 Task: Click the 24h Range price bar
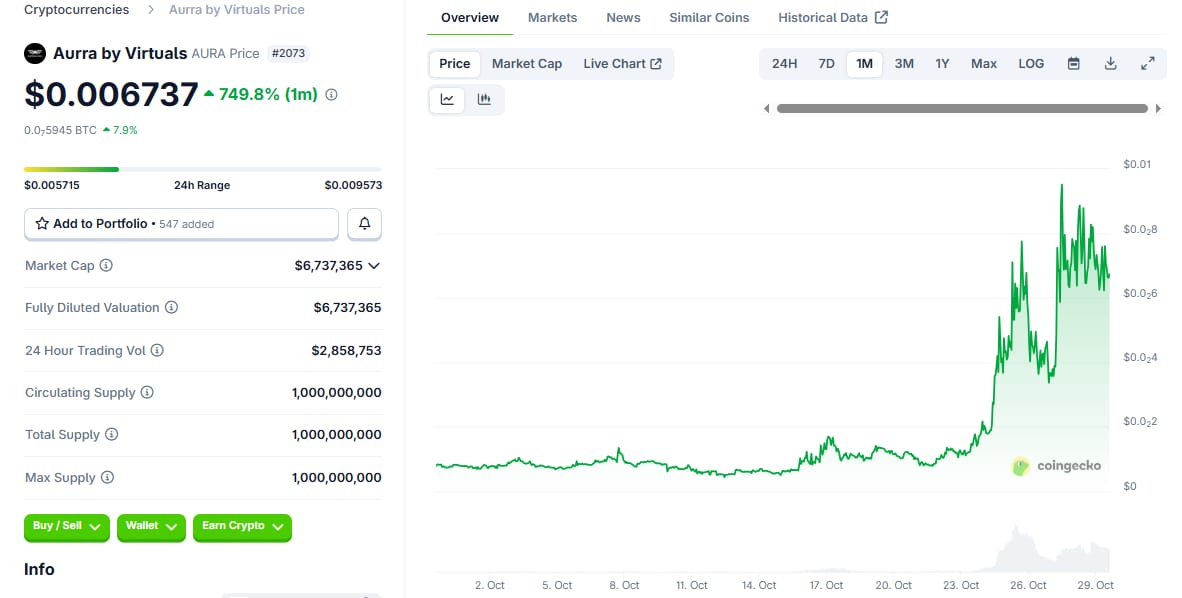click(x=203, y=169)
